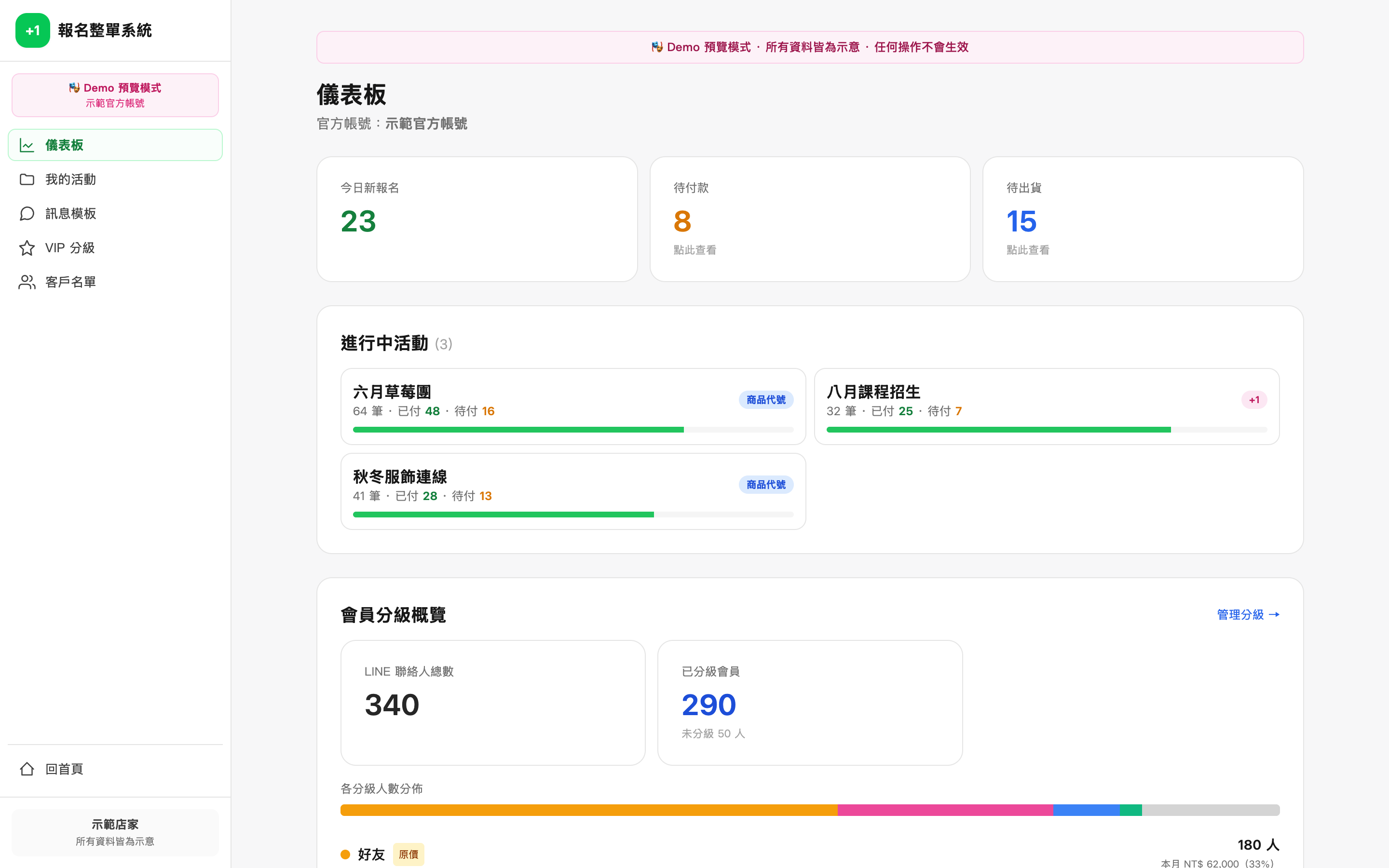The image size is (1389, 868).
Task: Click the 已分級會員 card showing 290
Action: [810, 703]
